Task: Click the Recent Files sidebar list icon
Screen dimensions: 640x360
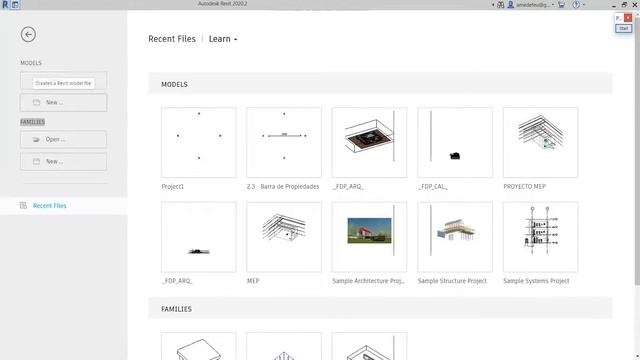Action: (23, 205)
